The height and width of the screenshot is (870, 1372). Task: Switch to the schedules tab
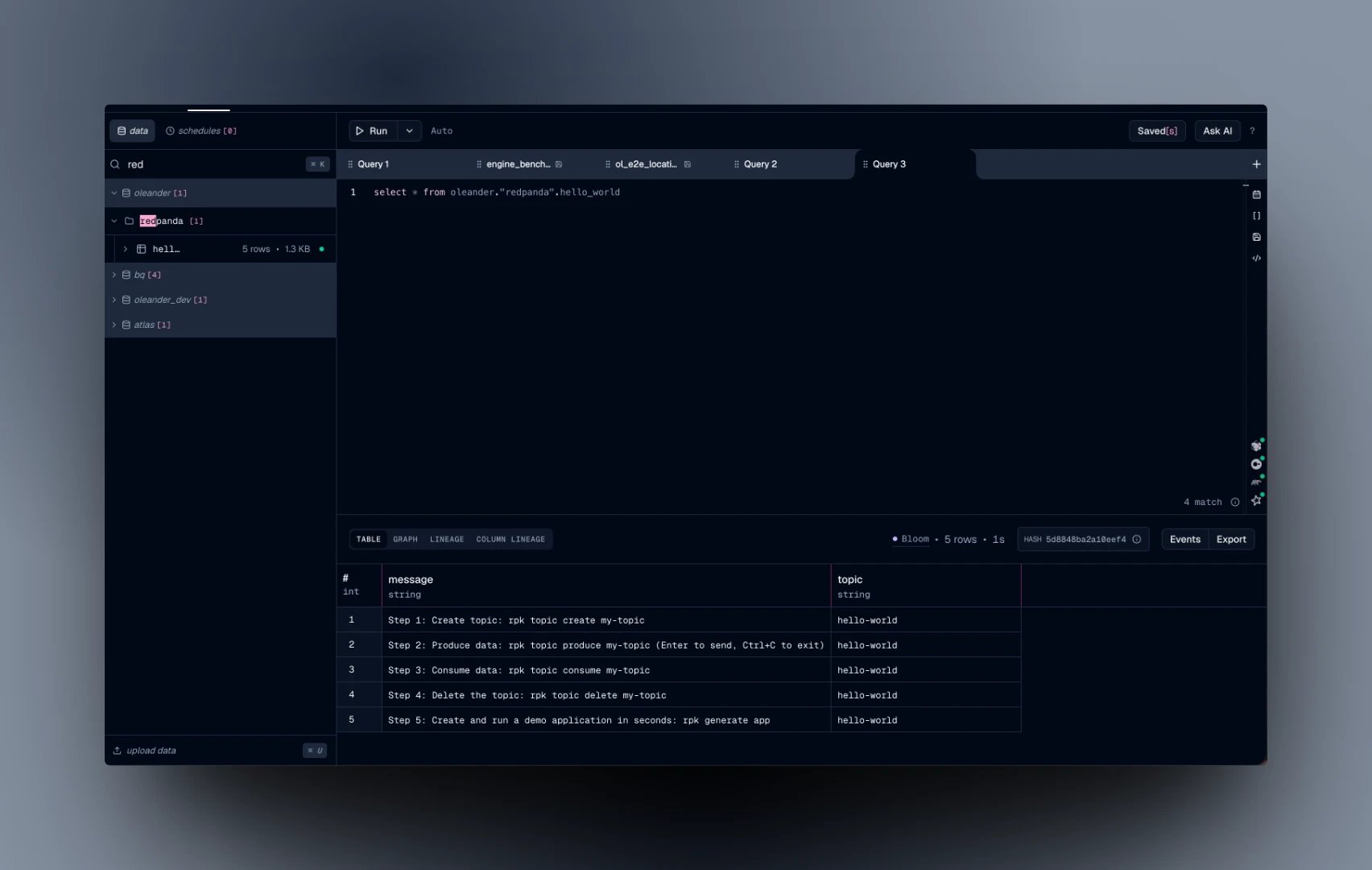pyautogui.click(x=201, y=130)
